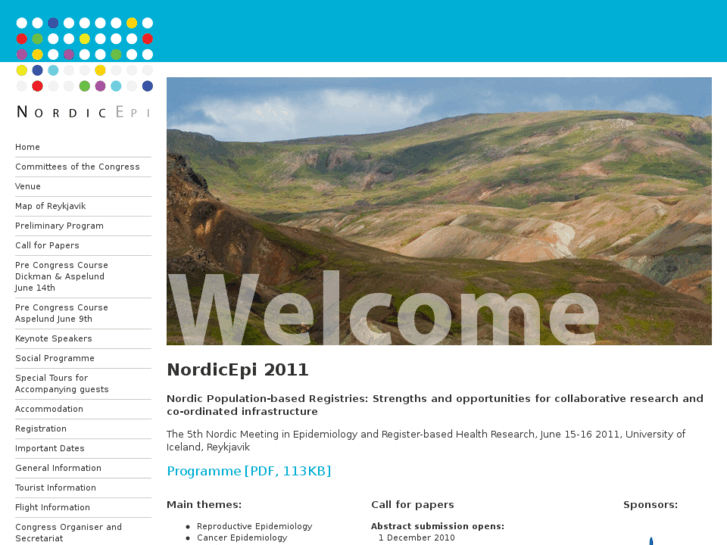Click the Cancer Epidemiology list item
727x545 pixels.
pos(242,538)
